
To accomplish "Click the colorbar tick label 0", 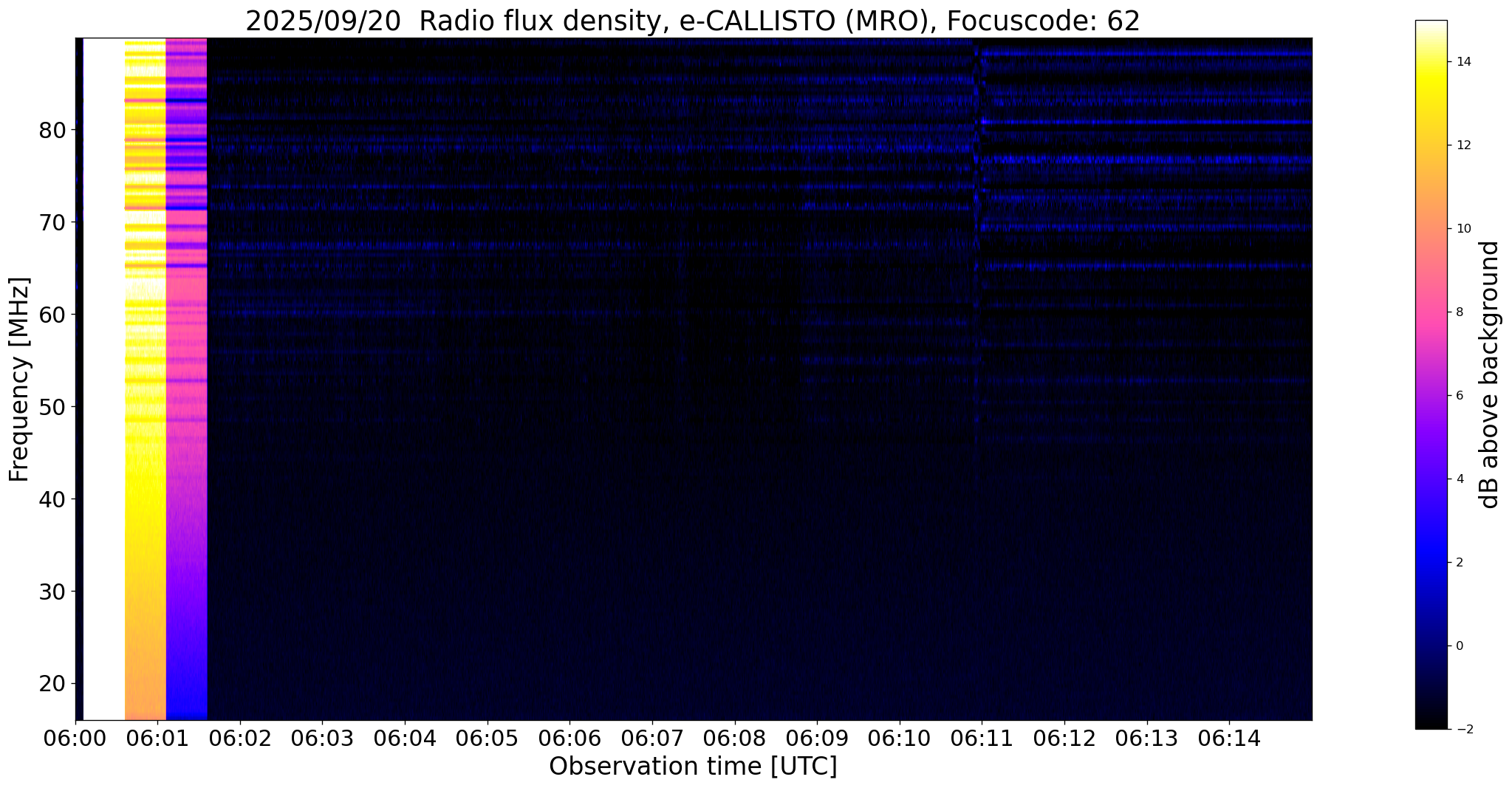I will click(1459, 646).
